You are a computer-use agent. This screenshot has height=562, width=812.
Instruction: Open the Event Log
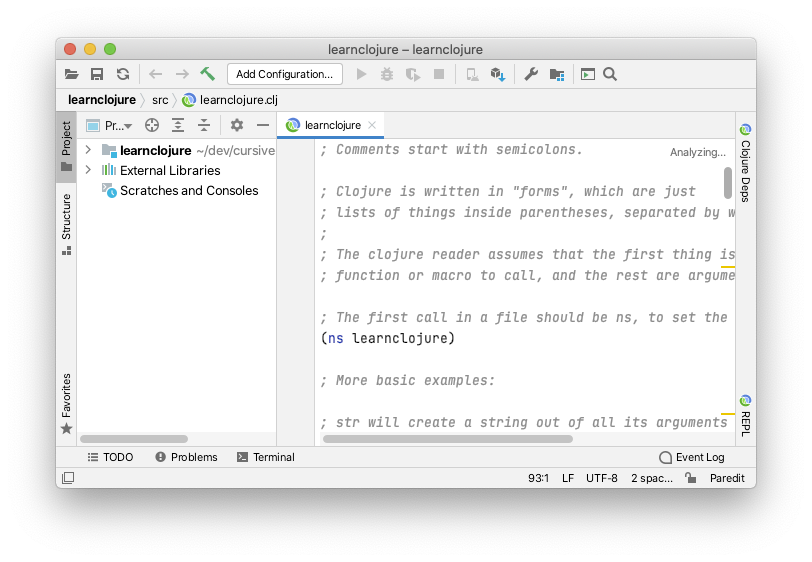pyautogui.click(x=692, y=457)
